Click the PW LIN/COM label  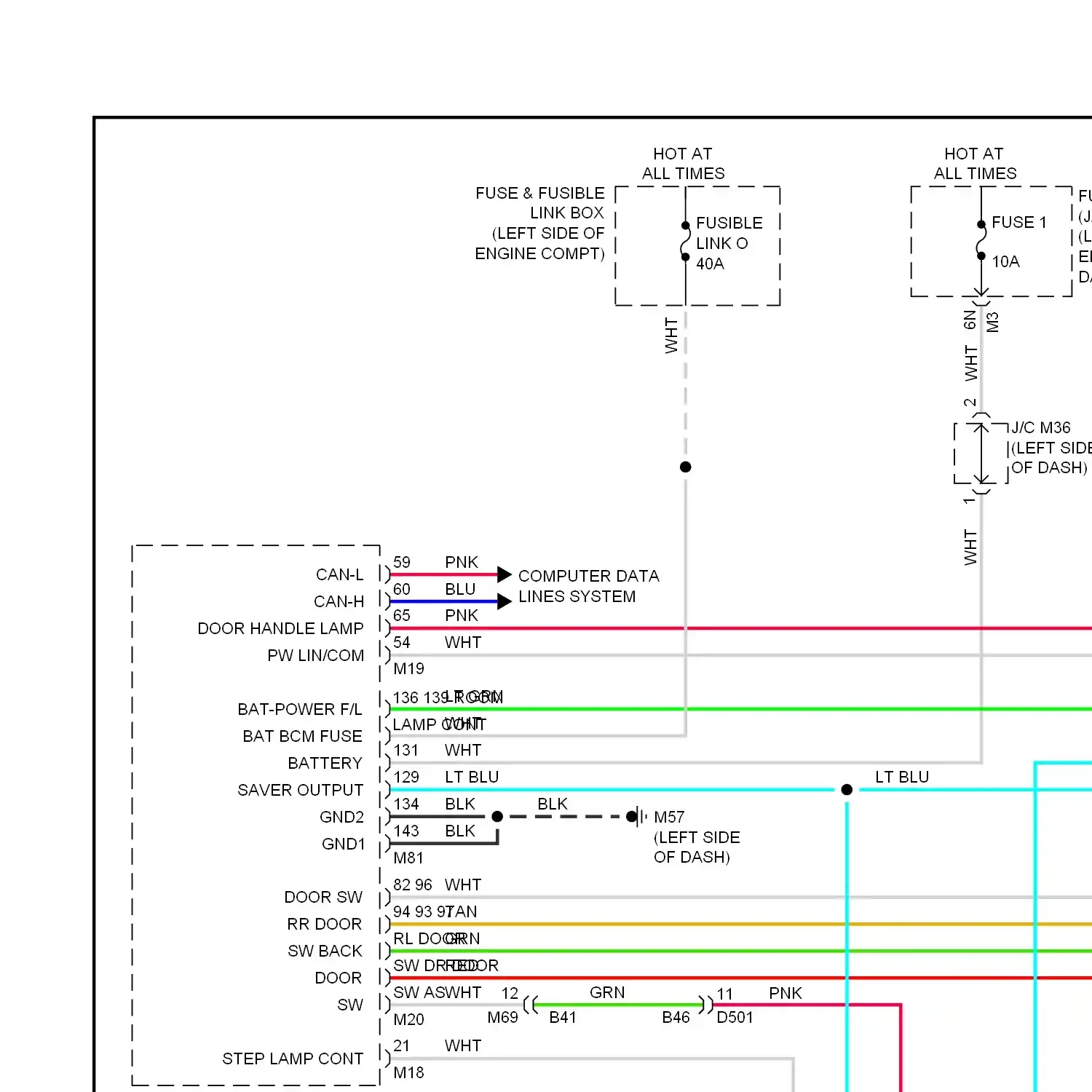[x=315, y=655]
